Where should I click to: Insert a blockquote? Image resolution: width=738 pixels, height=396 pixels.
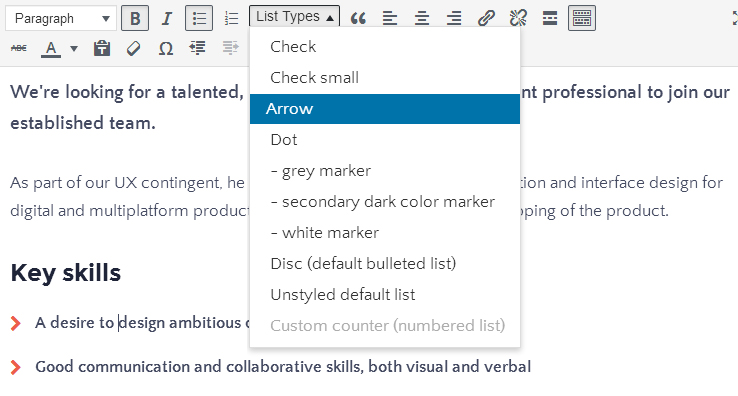coord(358,18)
